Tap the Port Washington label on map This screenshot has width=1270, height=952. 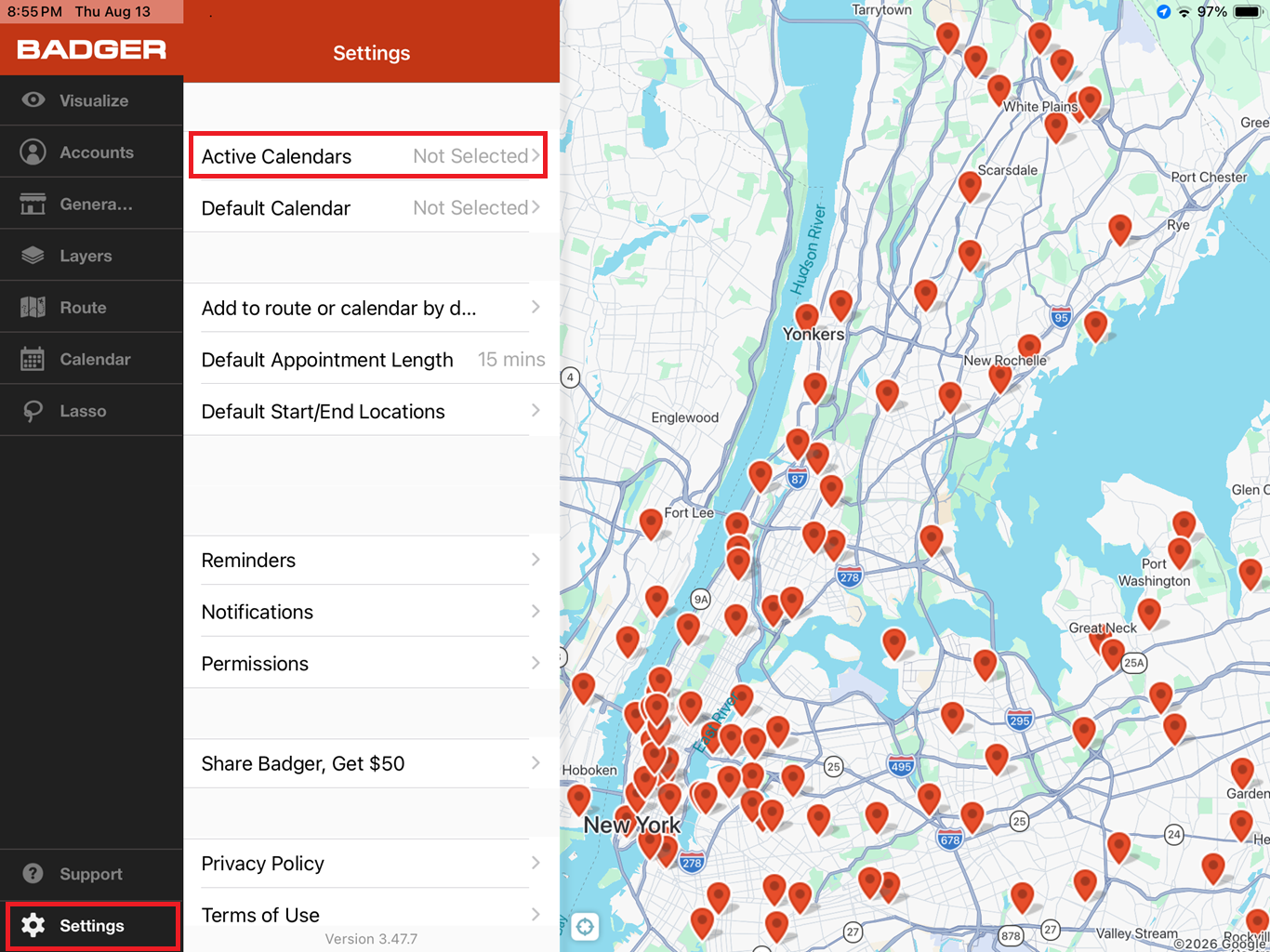(1154, 573)
